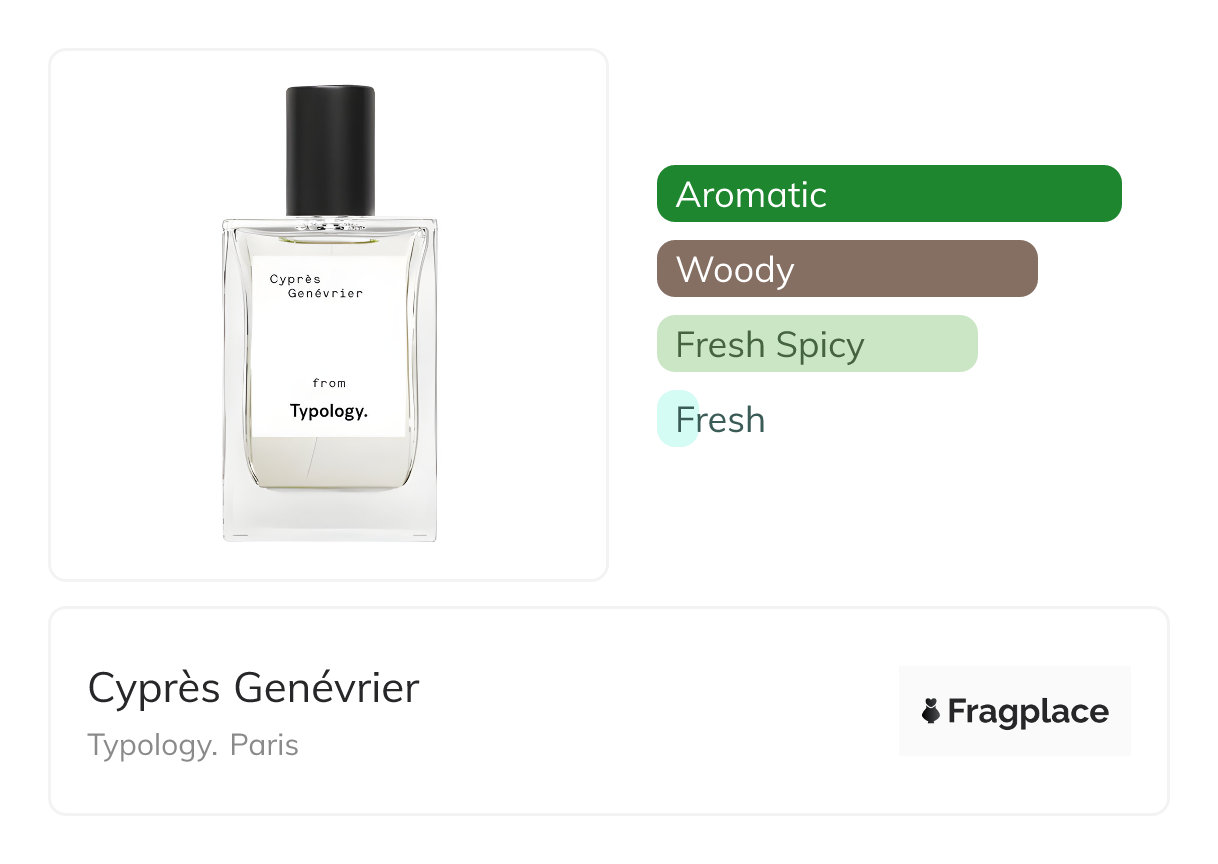1218x864 pixels.
Task: Click the thick glass base of the bottle
Action: coord(329,516)
